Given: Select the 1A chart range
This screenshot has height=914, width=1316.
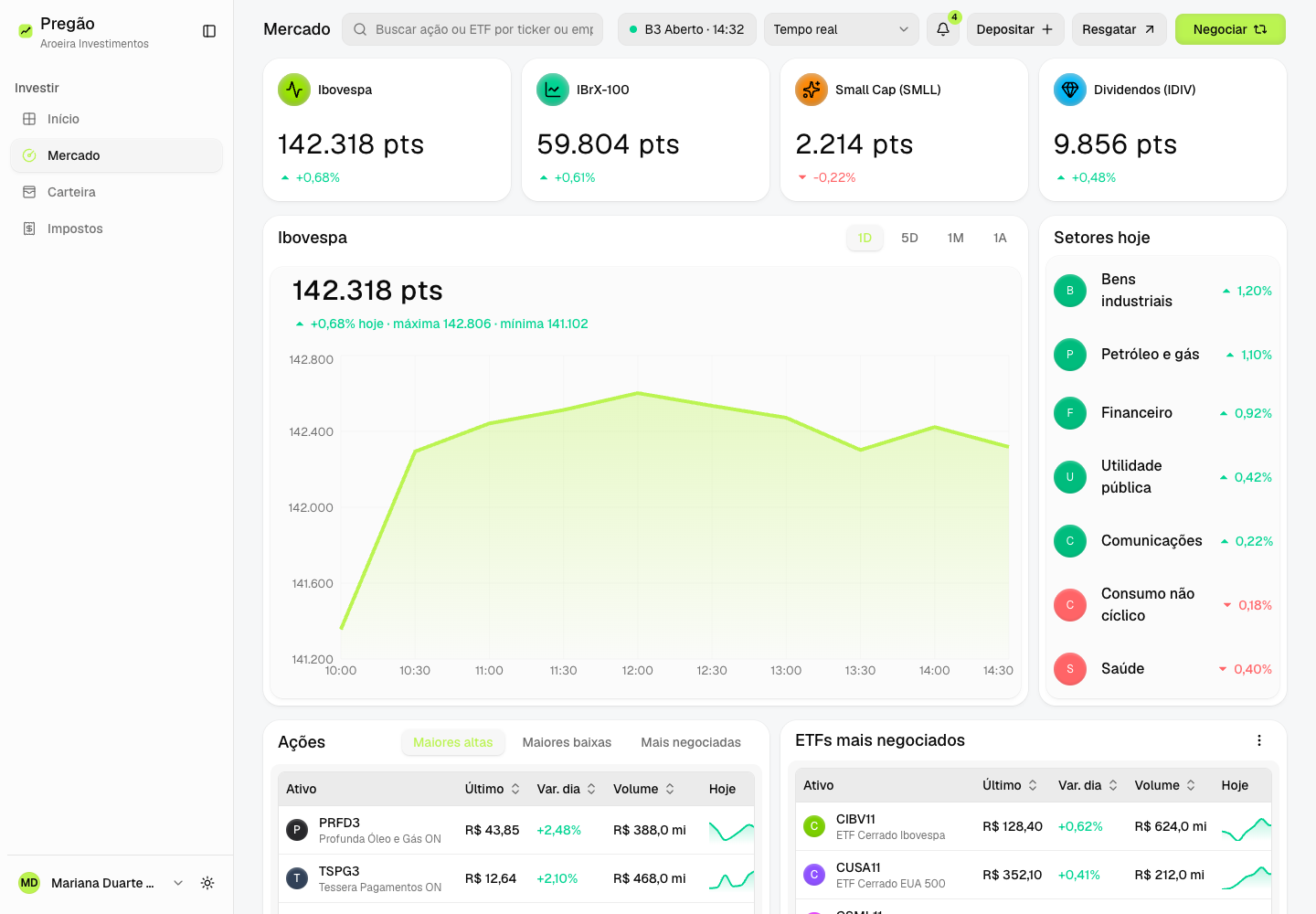Looking at the screenshot, I should [1000, 238].
